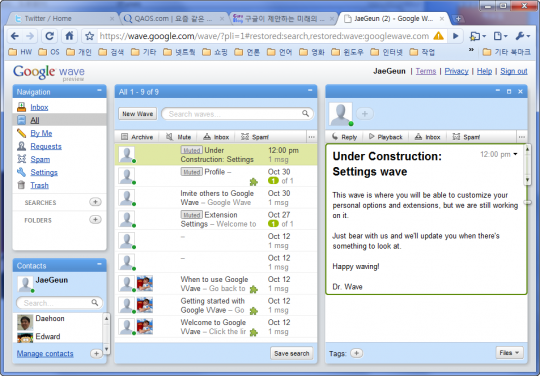Image resolution: width=540 pixels, height=376 pixels.
Task: Add a tag with the plus button
Action: [356, 353]
